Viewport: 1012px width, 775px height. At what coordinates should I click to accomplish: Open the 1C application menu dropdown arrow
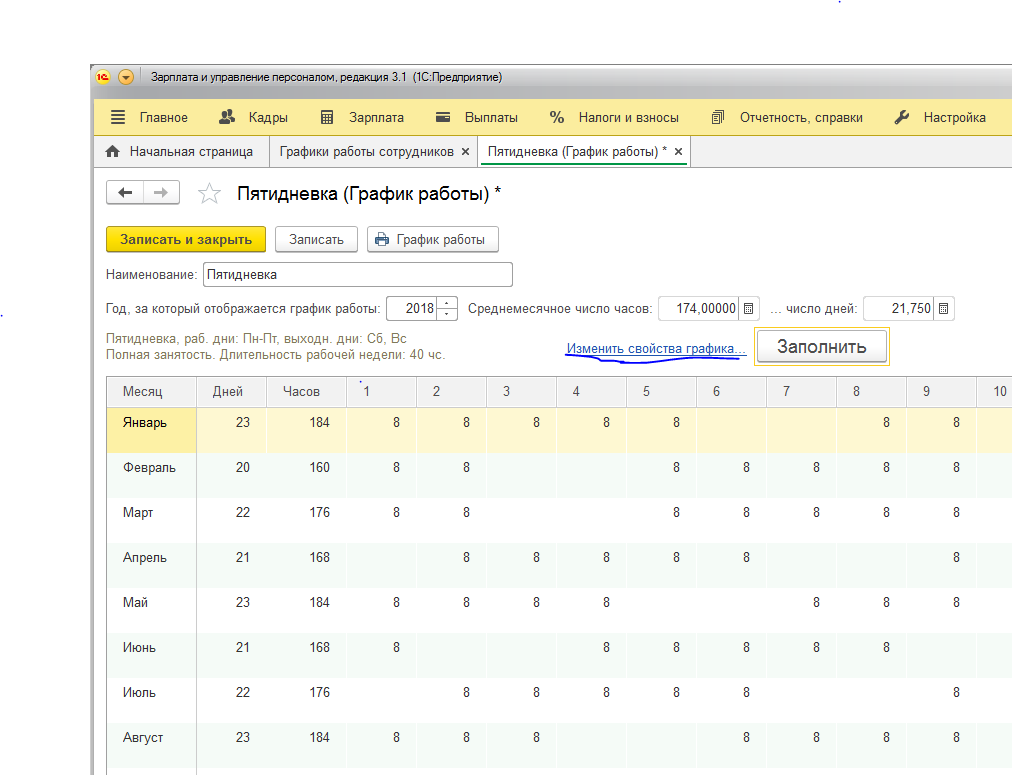point(126,77)
